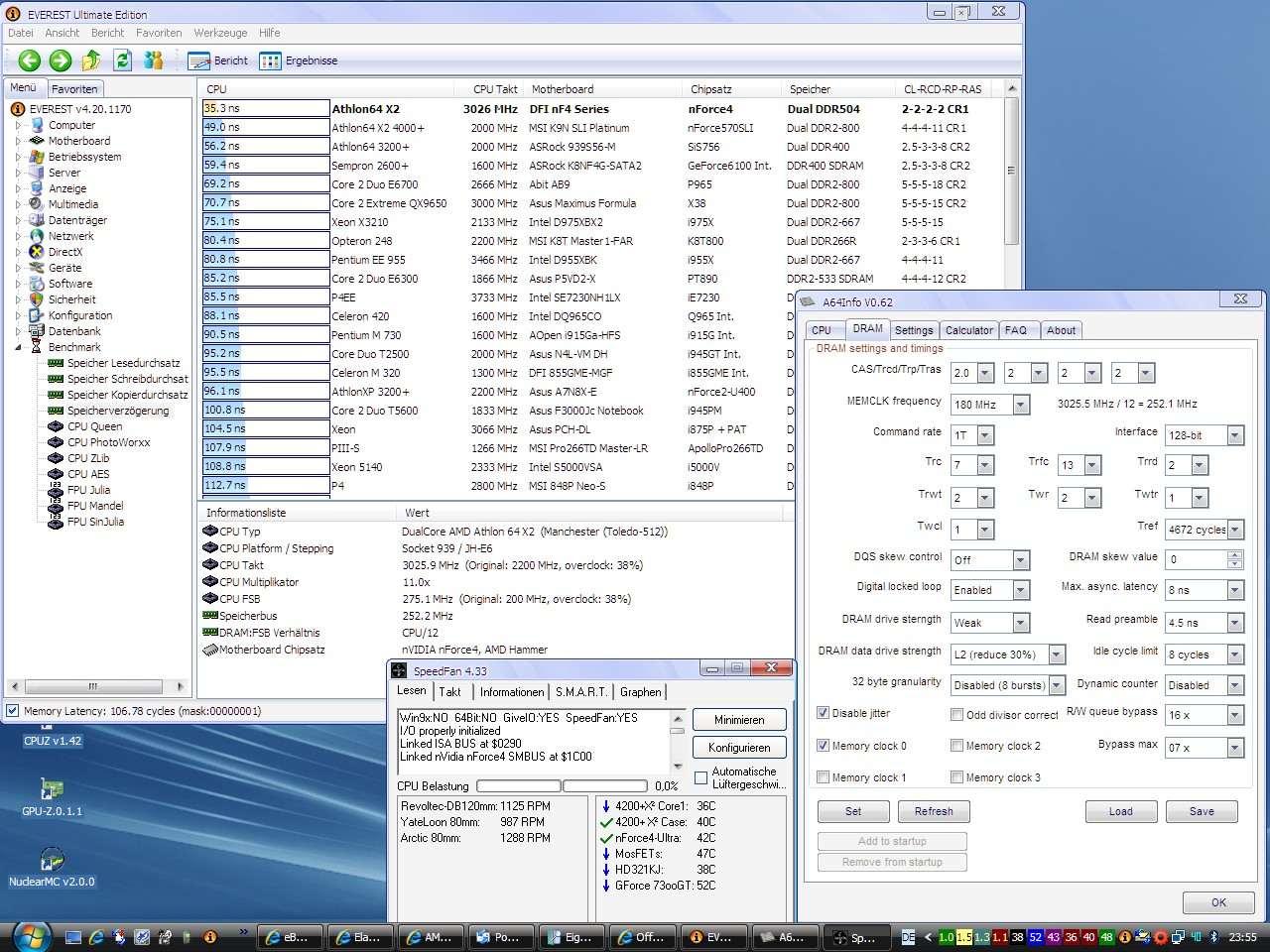Image resolution: width=1270 pixels, height=952 pixels.
Task: Enable Memory clock 3 checkbox
Action: [x=956, y=777]
